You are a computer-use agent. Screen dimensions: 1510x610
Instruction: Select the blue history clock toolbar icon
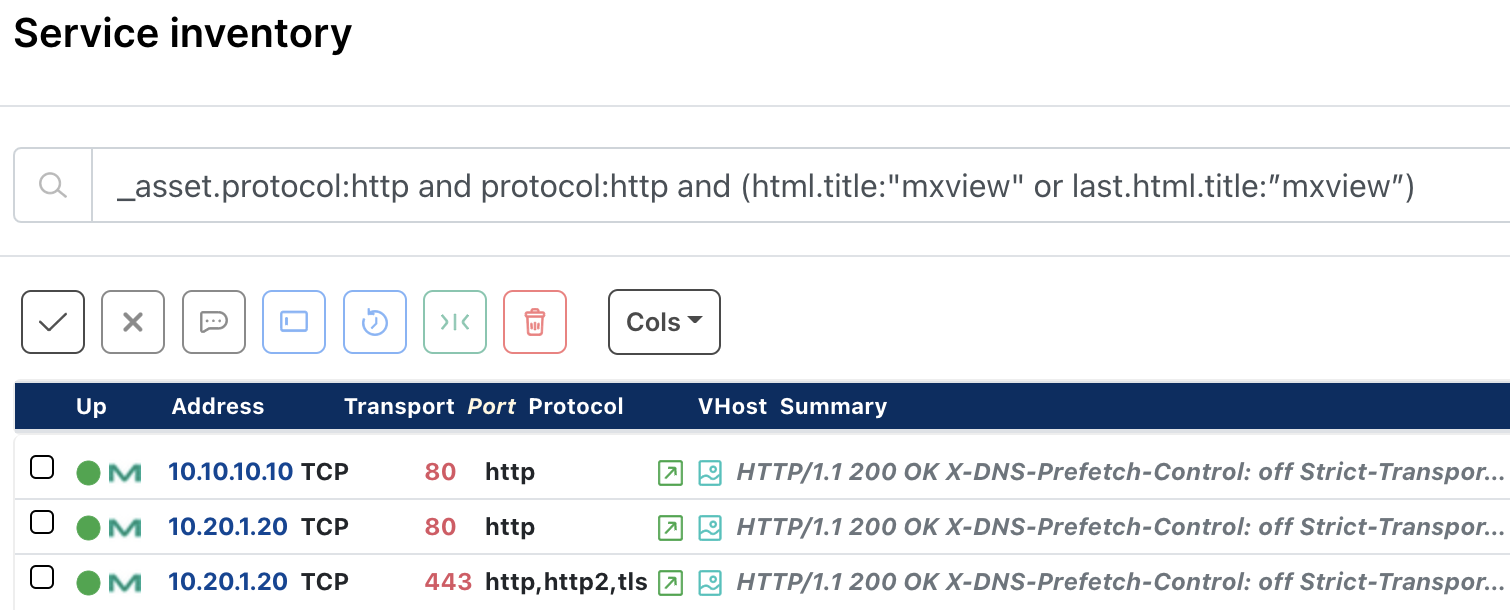coord(374,321)
